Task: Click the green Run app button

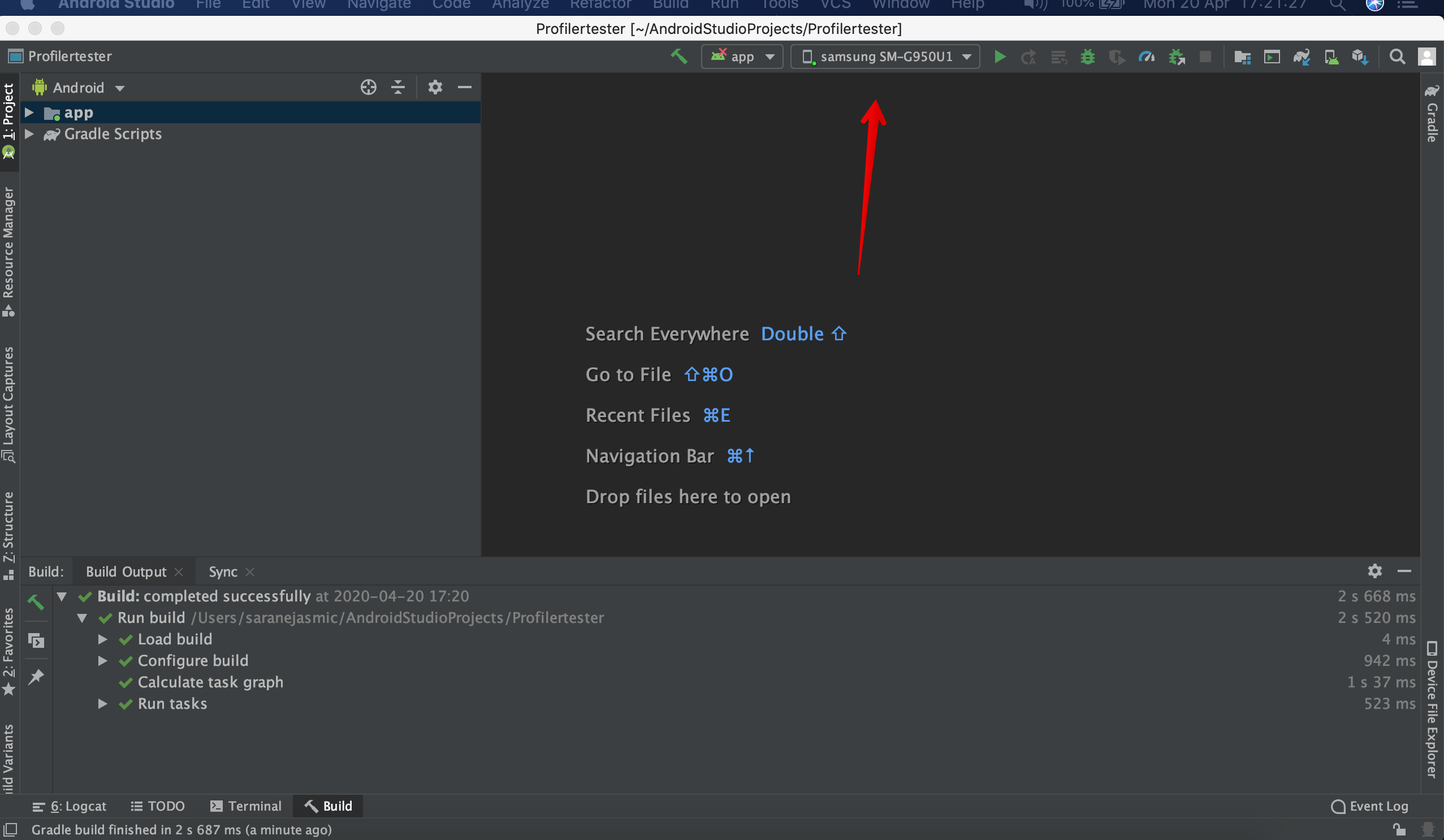Action: pyautogui.click(x=1000, y=57)
